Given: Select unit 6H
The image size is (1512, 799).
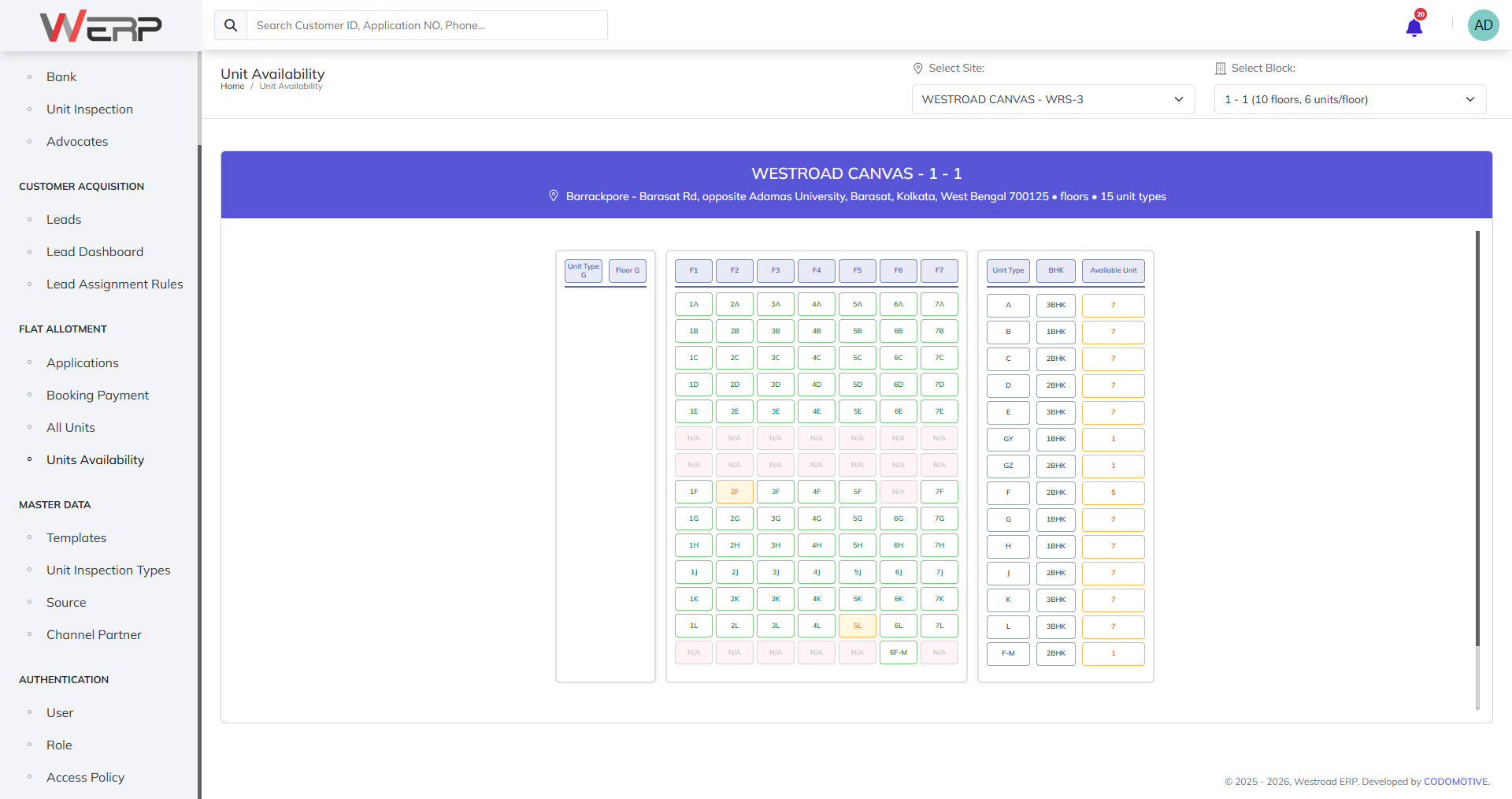Looking at the screenshot, I should pos(899,545).
